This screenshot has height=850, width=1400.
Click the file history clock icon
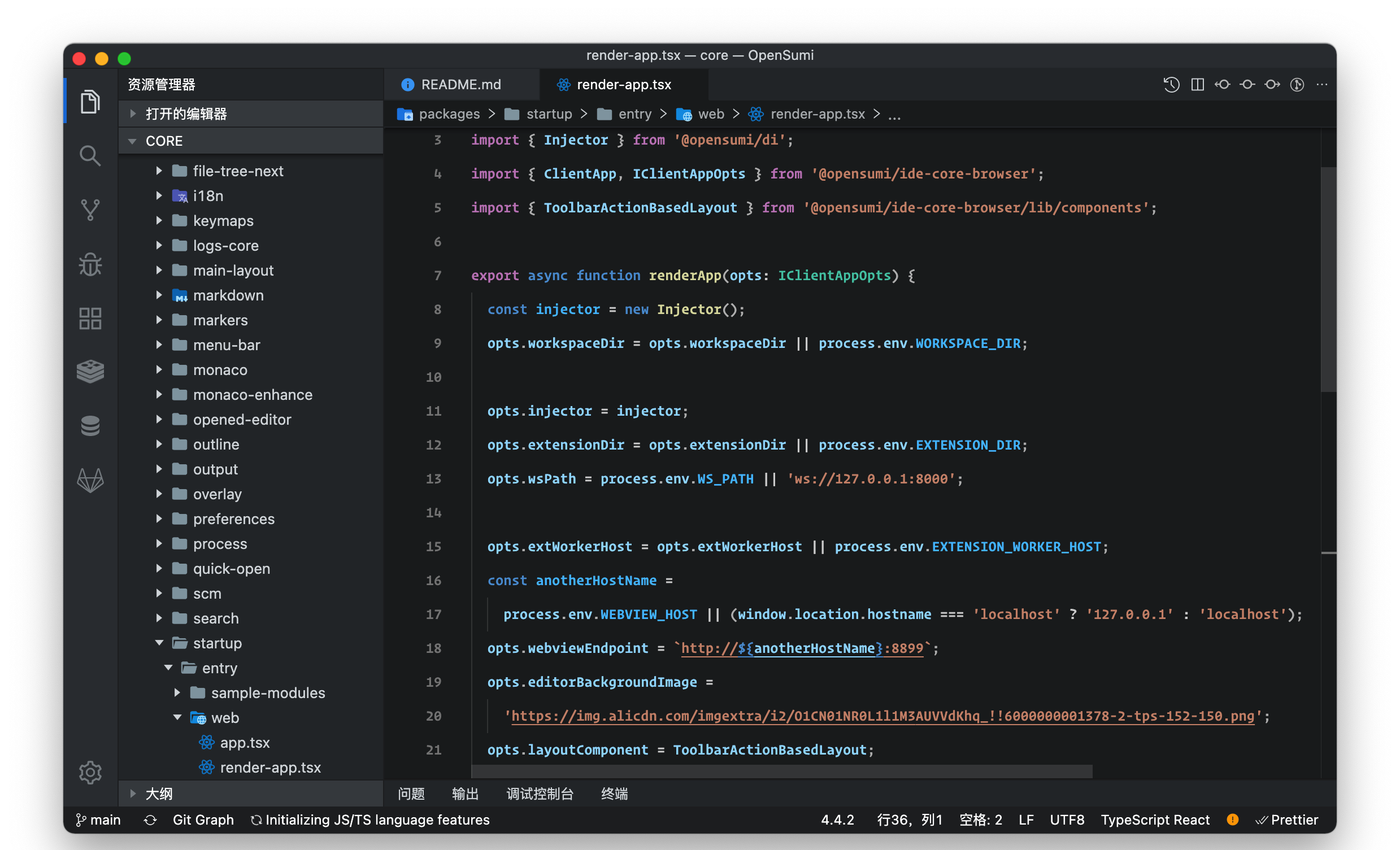click(1171, 85)
